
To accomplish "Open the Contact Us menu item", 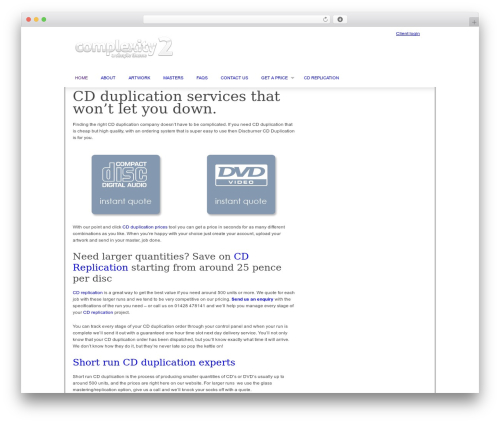I will tap(234, 78).
